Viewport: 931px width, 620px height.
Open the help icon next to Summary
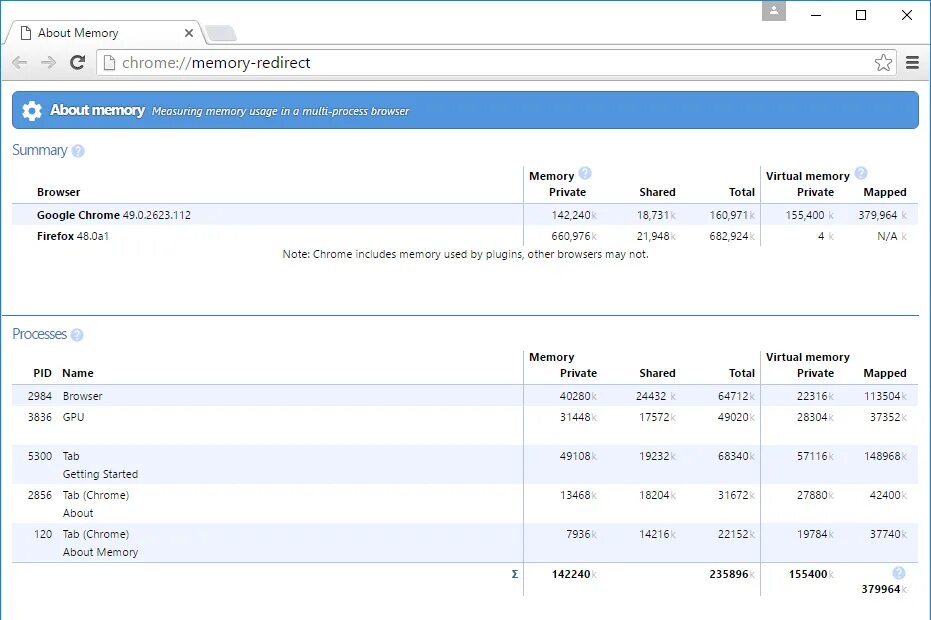(78, 151)
